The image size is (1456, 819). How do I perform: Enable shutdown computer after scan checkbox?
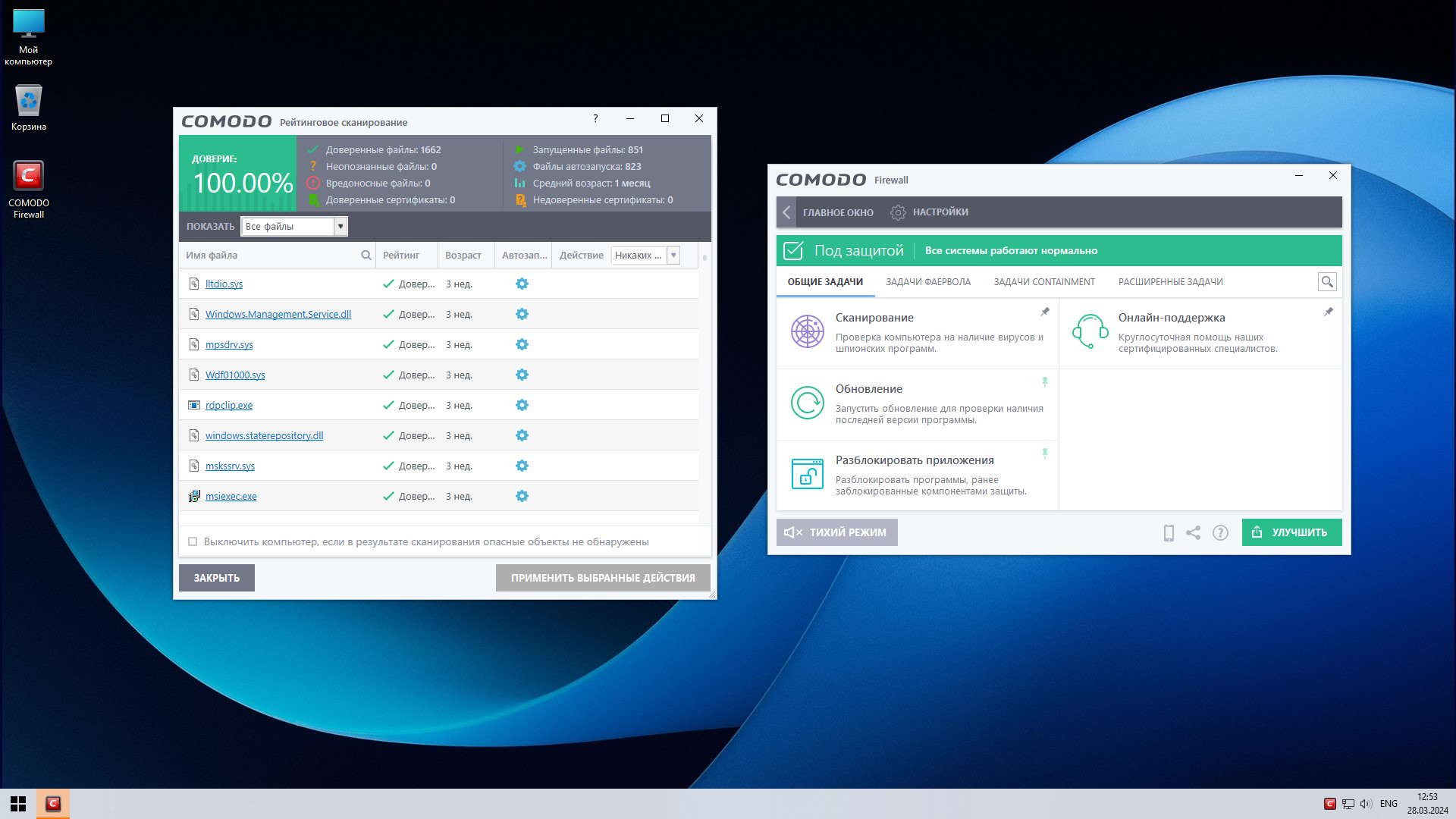pos(193,541)
